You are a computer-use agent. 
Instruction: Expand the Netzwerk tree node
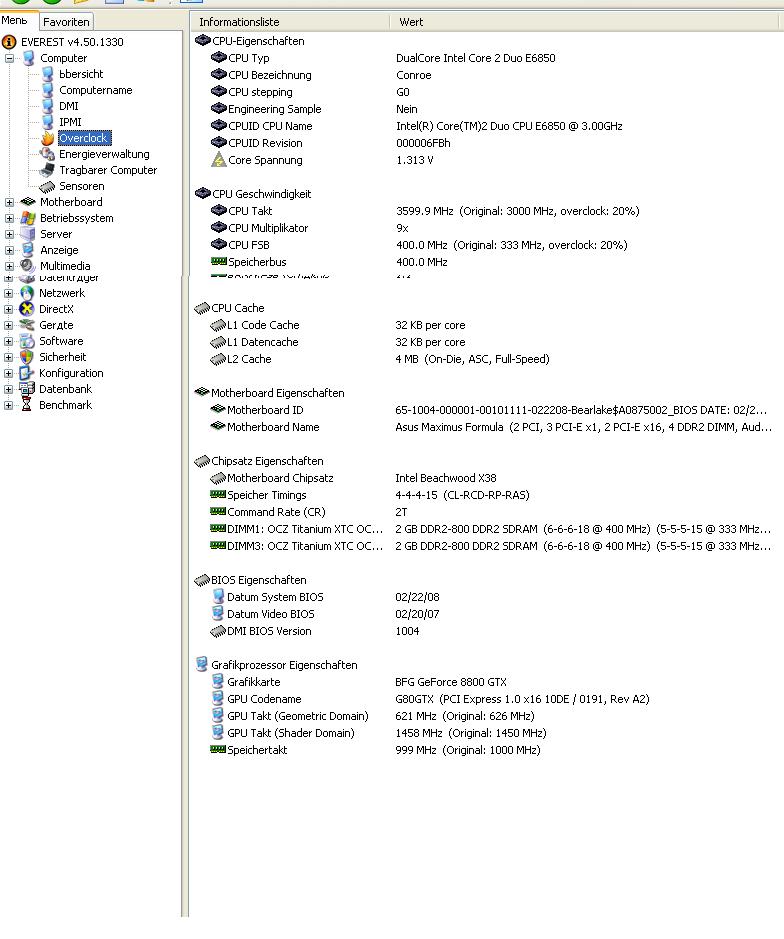click(8, 293)
